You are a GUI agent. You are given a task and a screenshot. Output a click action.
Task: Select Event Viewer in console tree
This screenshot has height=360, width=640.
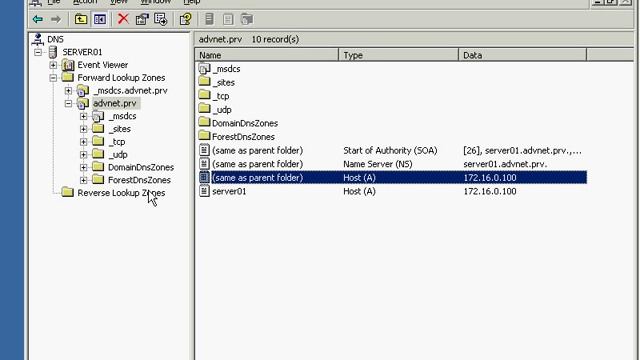coord(102,65)
